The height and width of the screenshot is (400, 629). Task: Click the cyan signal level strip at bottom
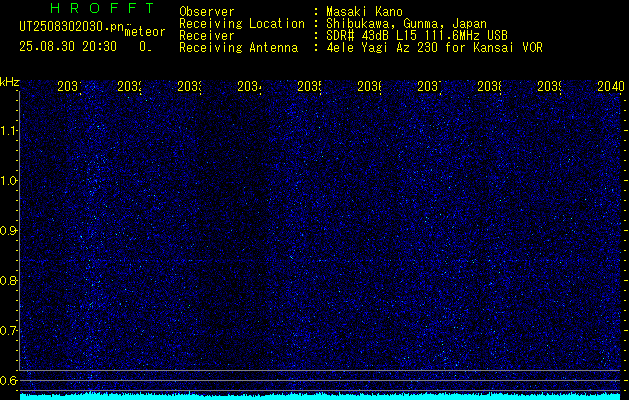pyautogui.click(x=320, y=396)
